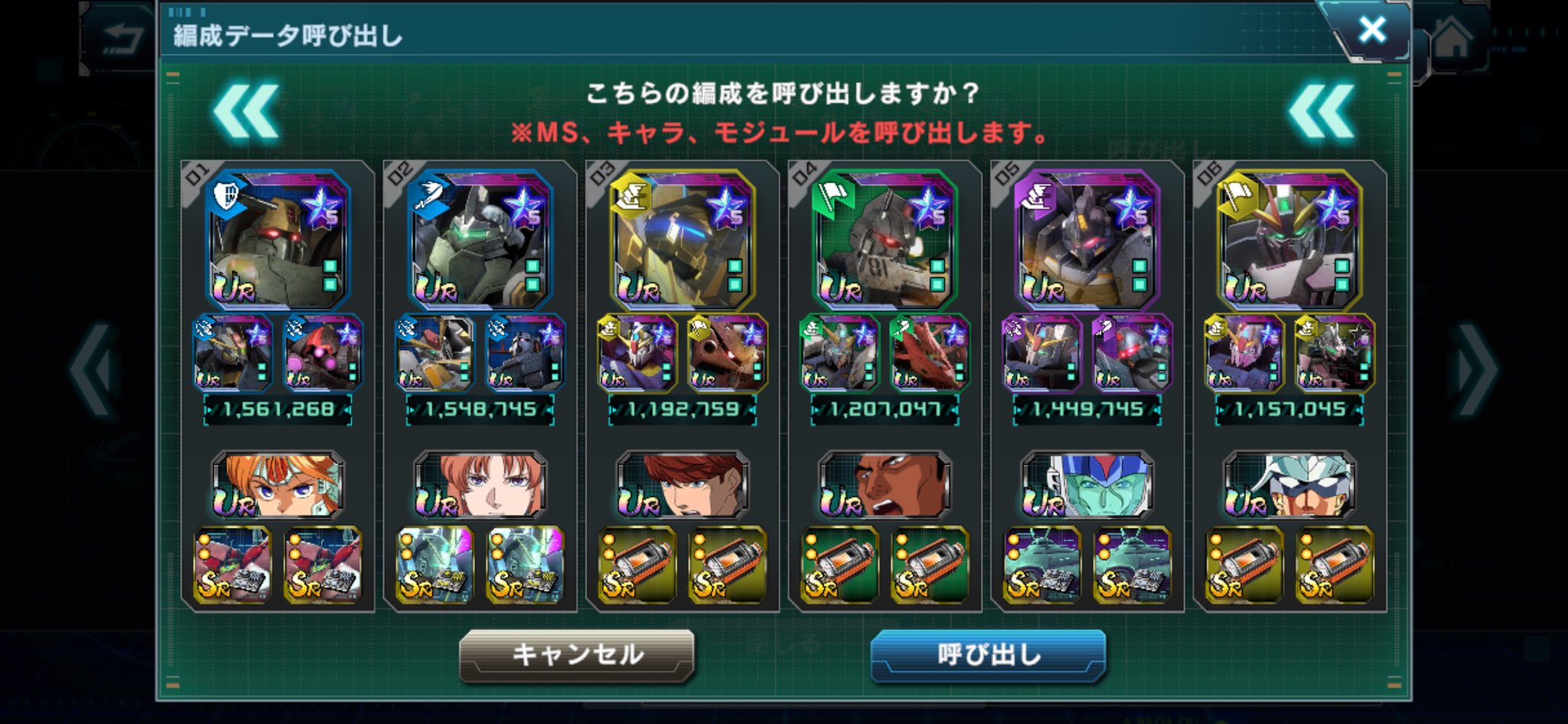This screenshot has width=1568, height=724.
Task: Select squad 02 main UR mobile suit
Action: pyautogui.click(x=480, y=240)
